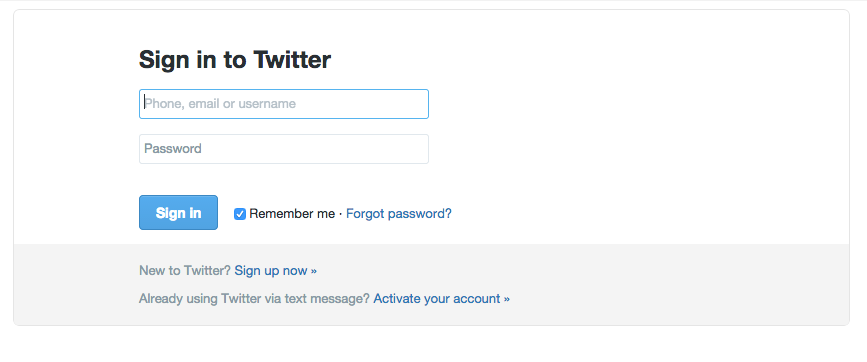Focus the Password input field

[284, 149]
